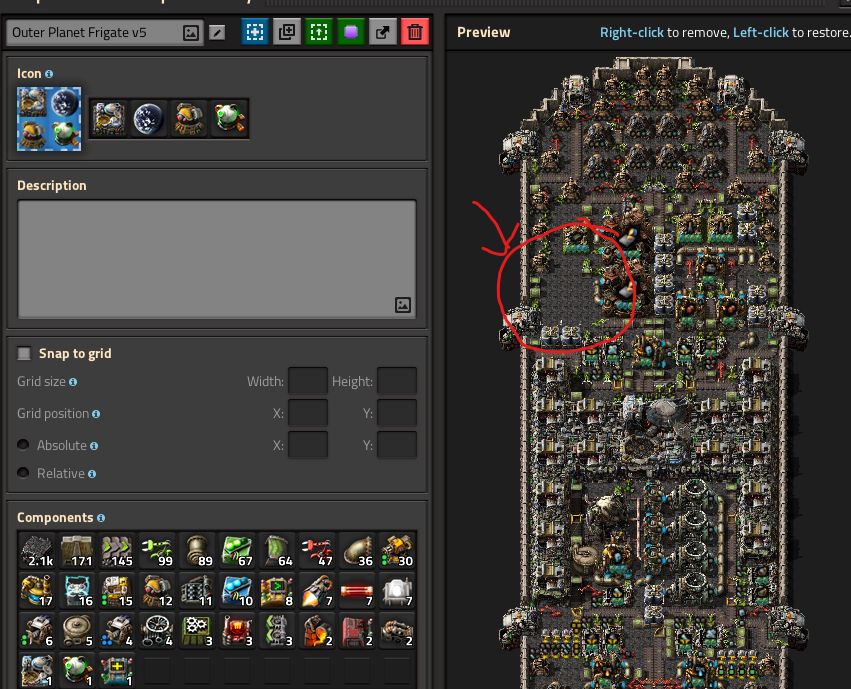Click the info icon next to Components
The height and width of the screenshot is (689, 851).
point(101,518)
